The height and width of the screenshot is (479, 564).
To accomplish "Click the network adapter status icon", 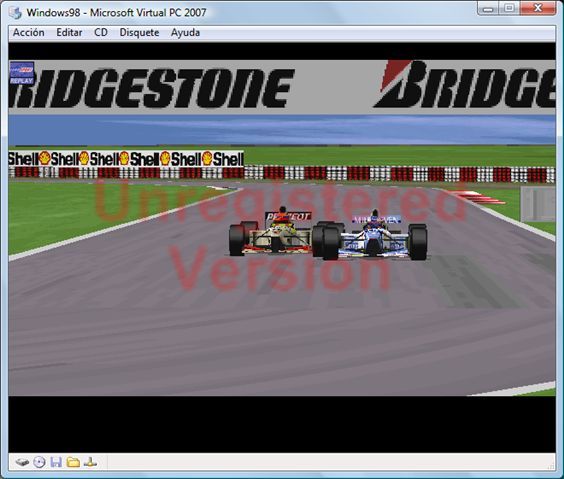I will (x=90, y=462).
